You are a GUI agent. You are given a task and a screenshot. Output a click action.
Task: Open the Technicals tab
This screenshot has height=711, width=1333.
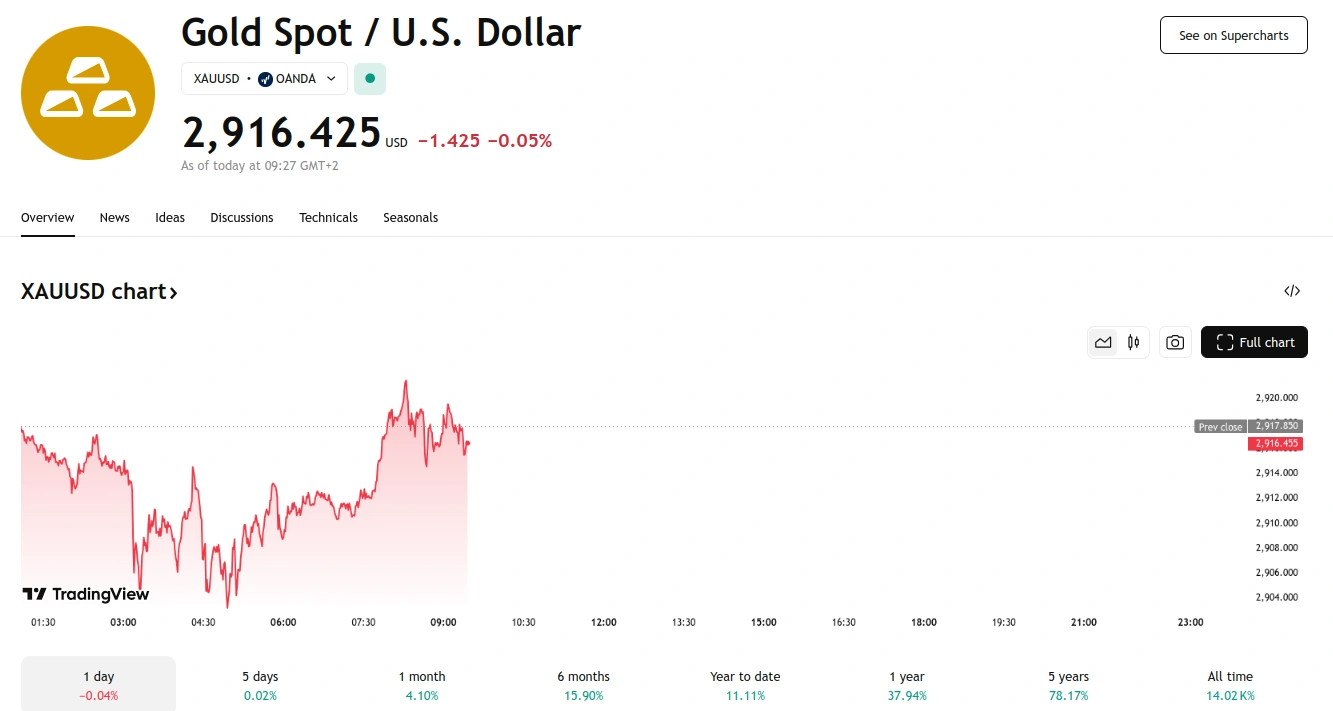(328, 217)
